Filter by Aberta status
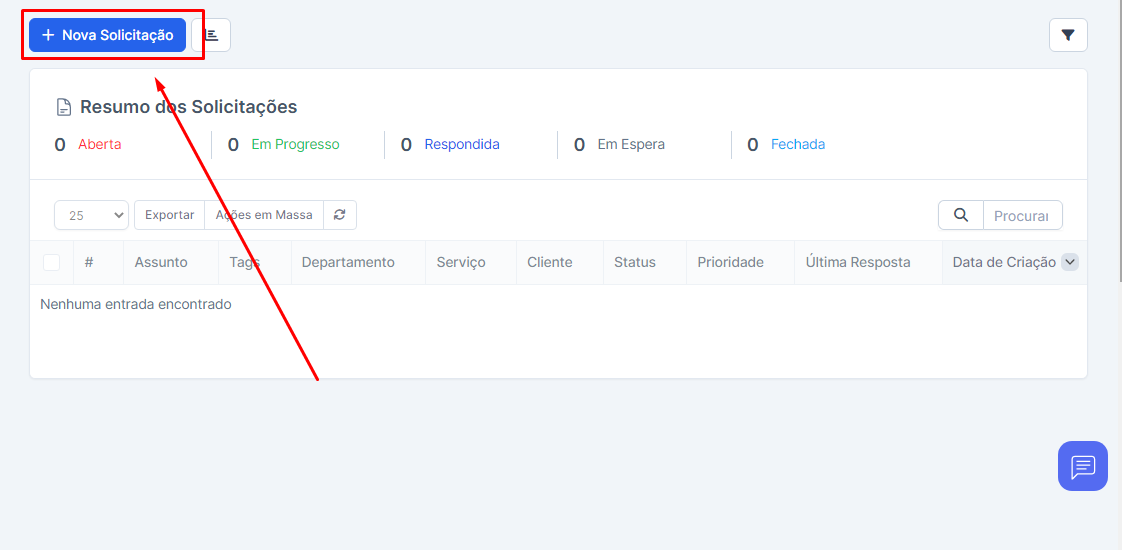1122x550 pixels. click(x=99, y=144)
